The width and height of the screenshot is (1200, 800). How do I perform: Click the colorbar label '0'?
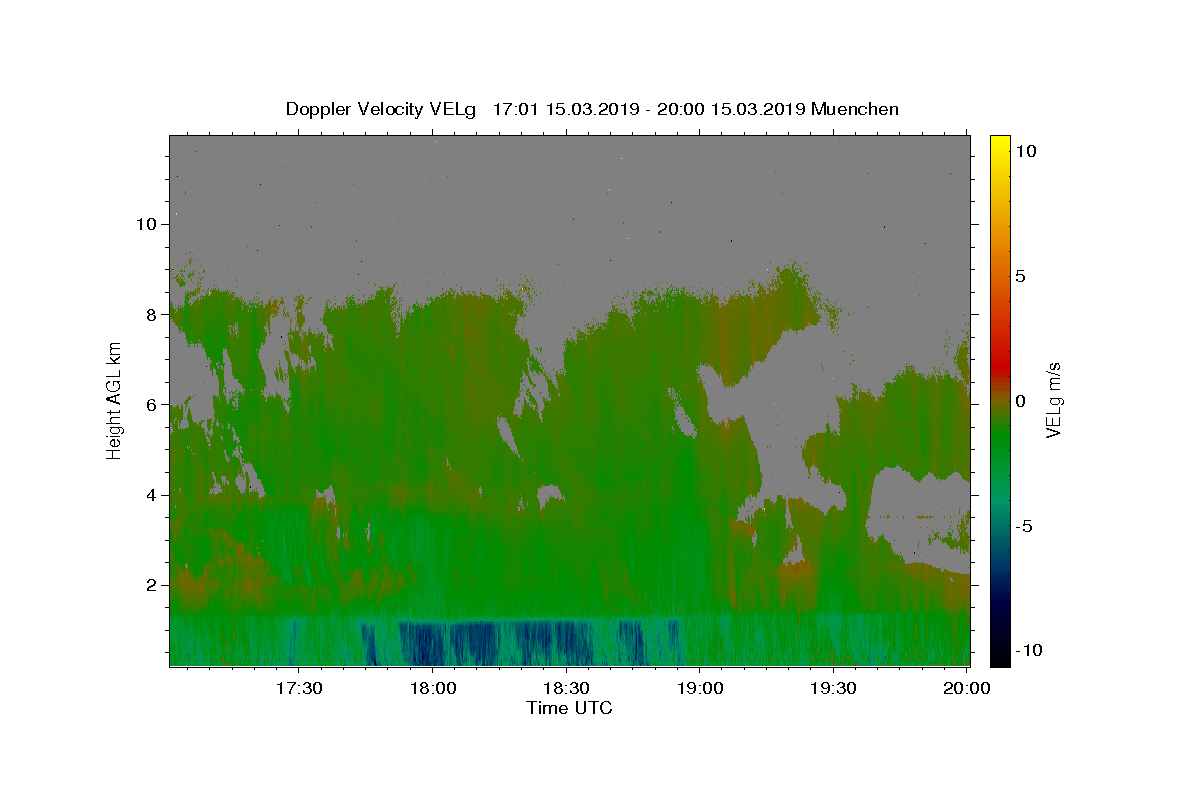[1020, 401]
